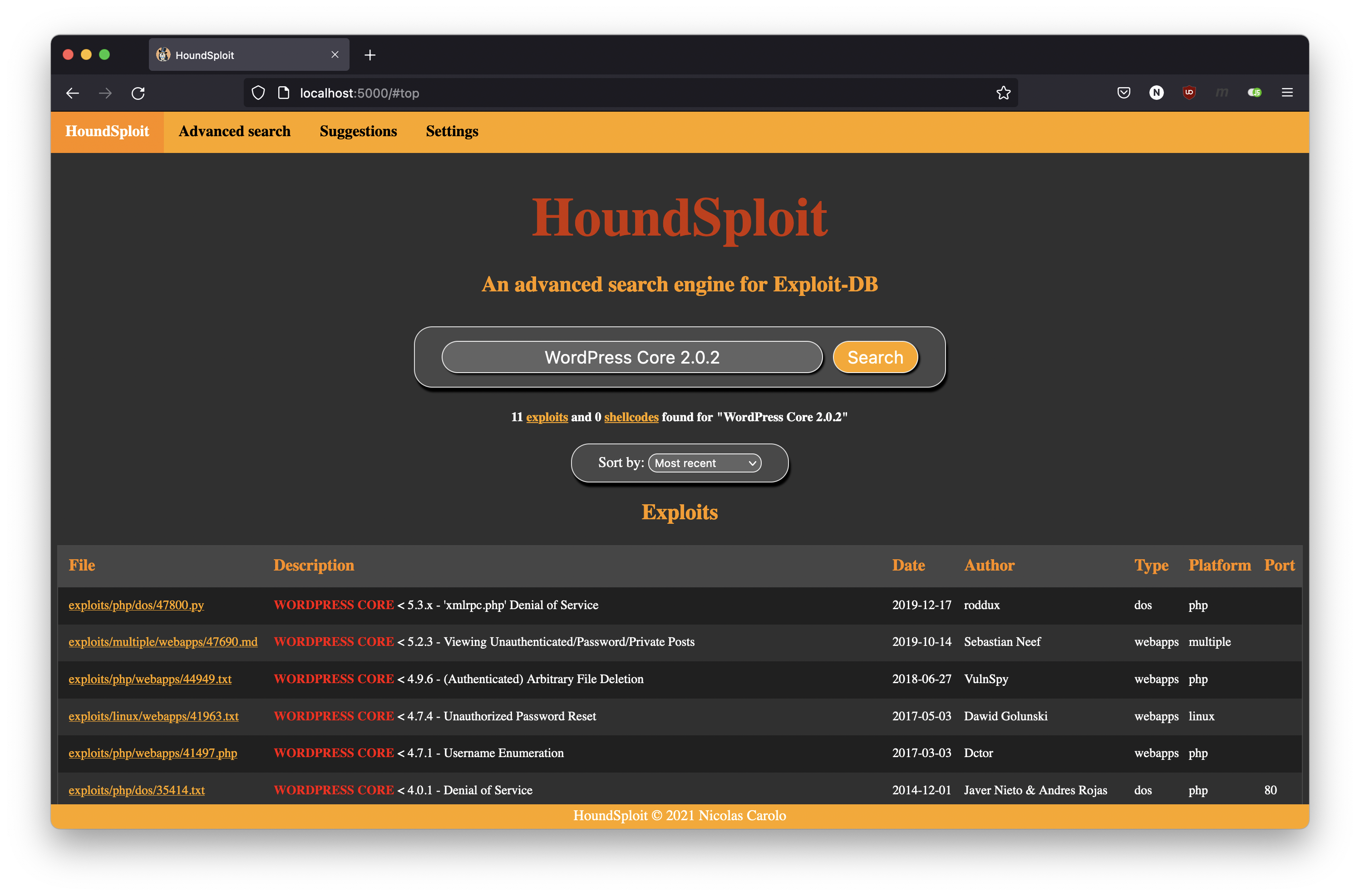Go back to the previous page
The height and width of the screenshot is (896, 1360).
point(73,93)
